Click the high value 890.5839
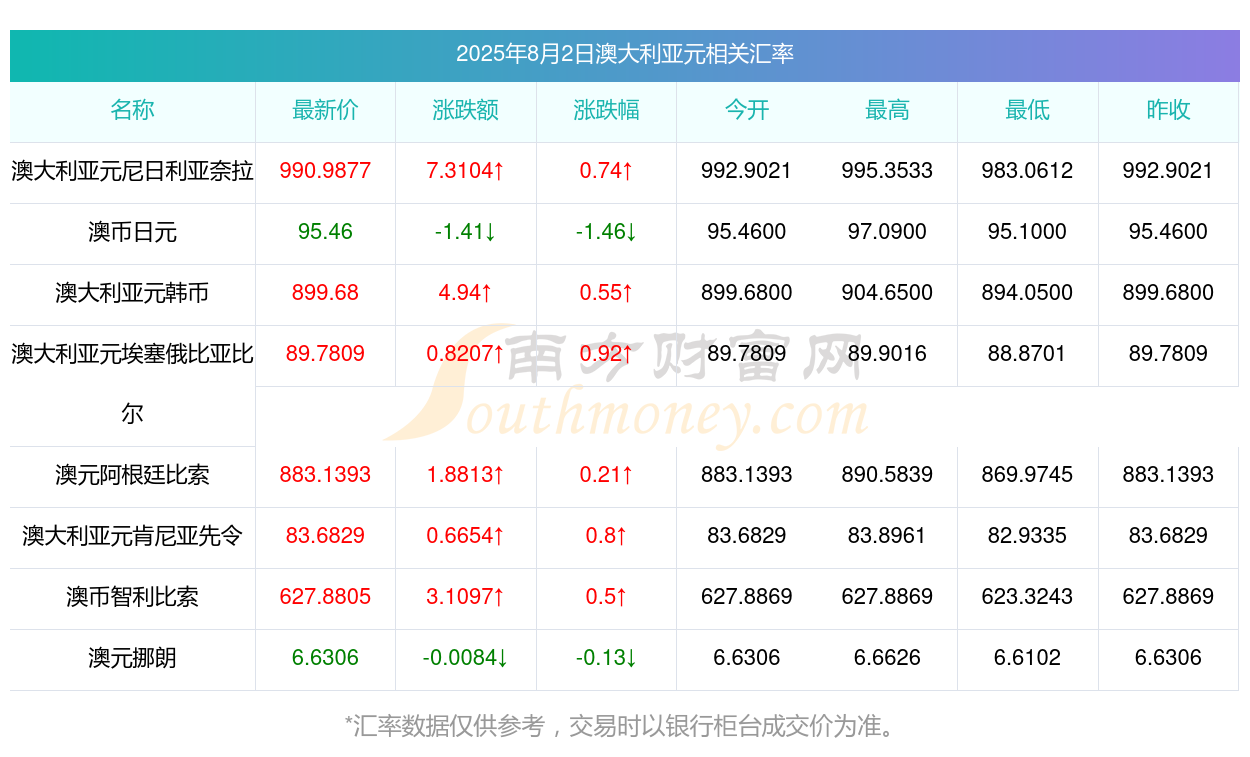The width and height of the screenshot is (1250, 757). [x=887, y=475]
